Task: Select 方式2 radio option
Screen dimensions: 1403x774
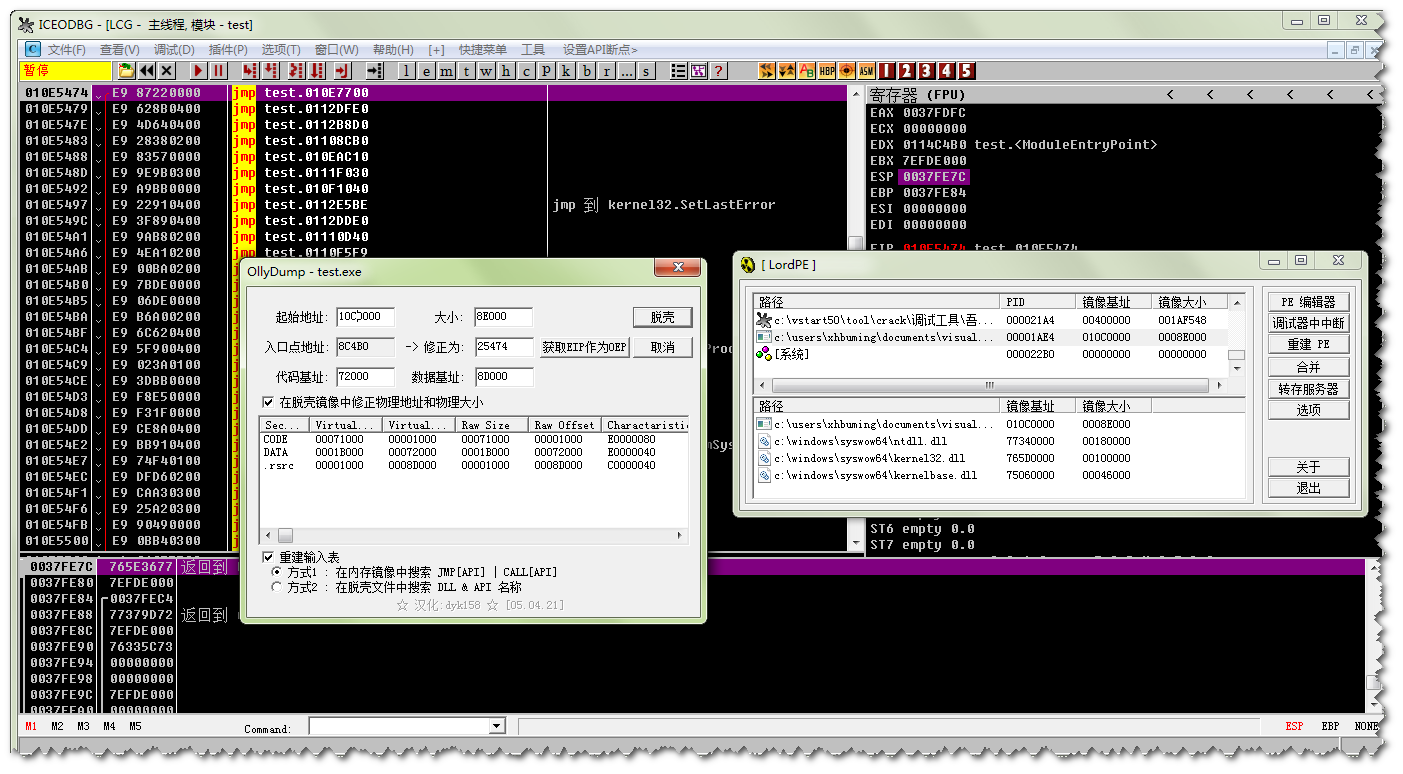Action: 277,587
